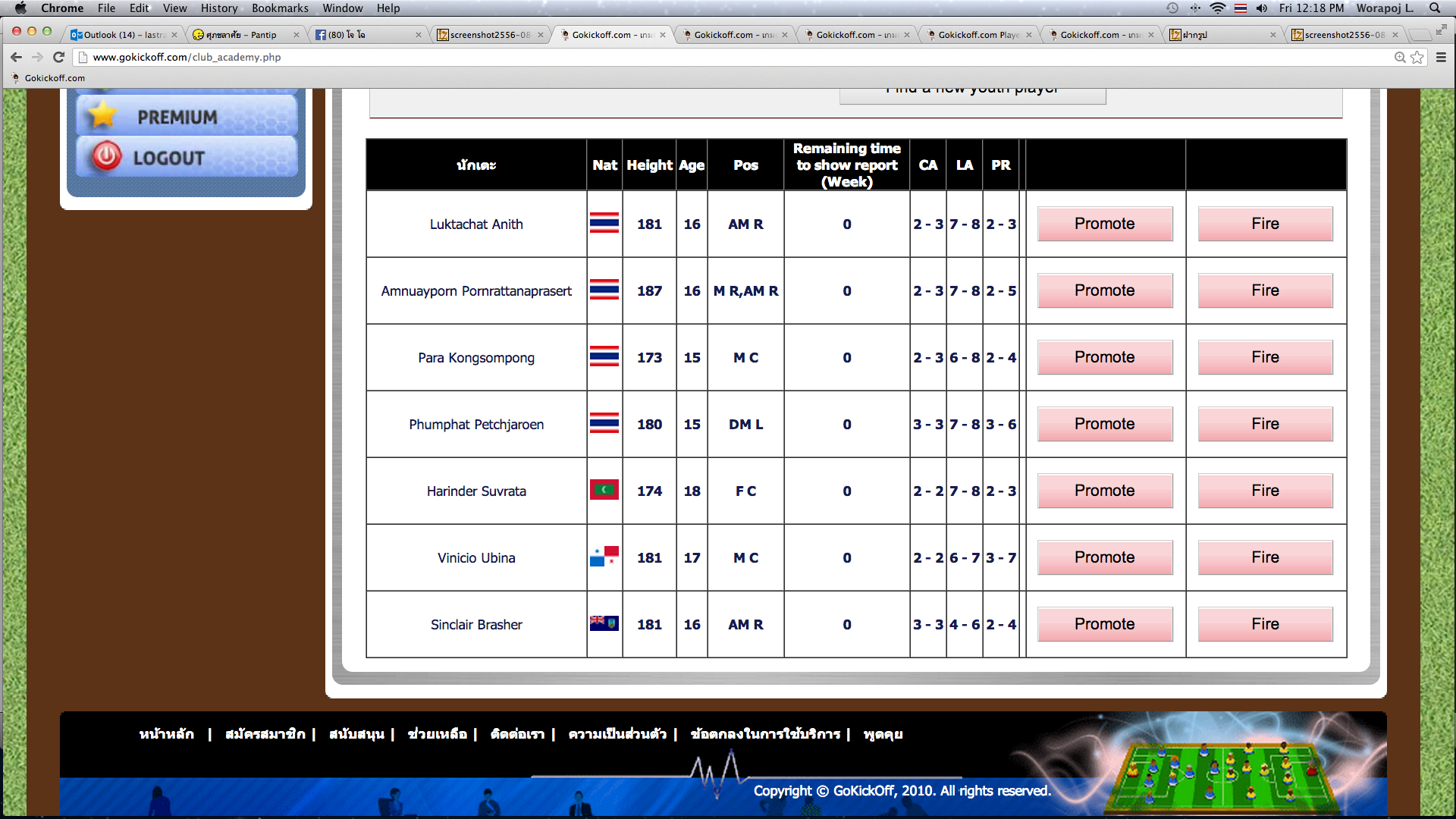
Task: Open Sinclair Brasher player link
Action: (x=476, y=624)
